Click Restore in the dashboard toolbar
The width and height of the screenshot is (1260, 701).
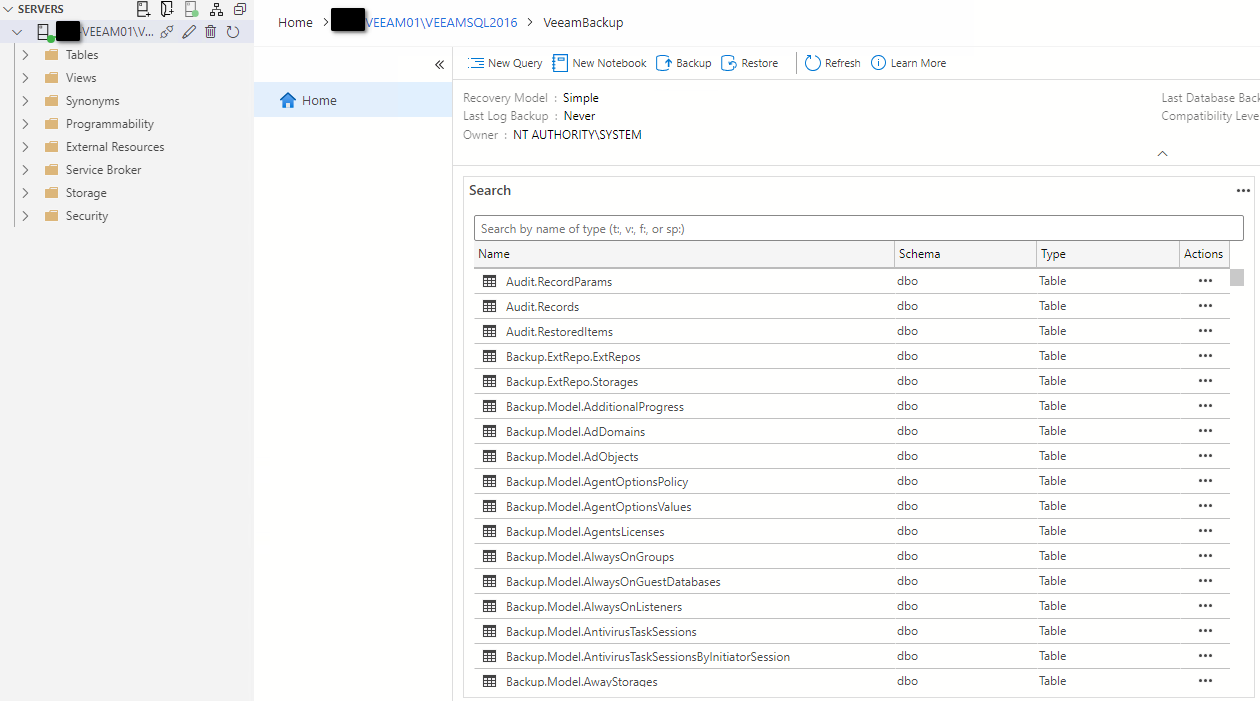pyautogui.click(x=749, y=63)
